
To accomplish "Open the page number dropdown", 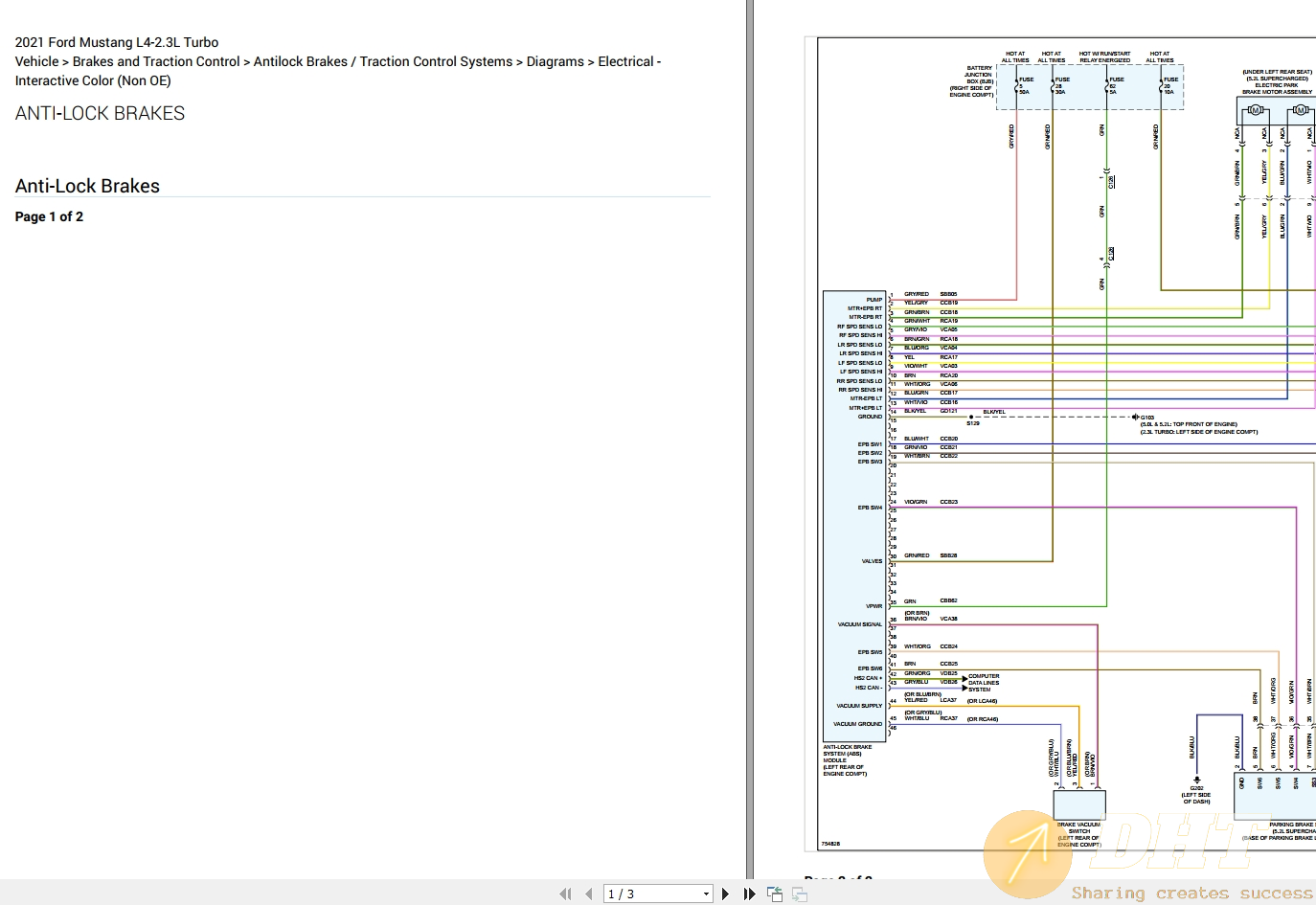I will [x=706, y=894].
